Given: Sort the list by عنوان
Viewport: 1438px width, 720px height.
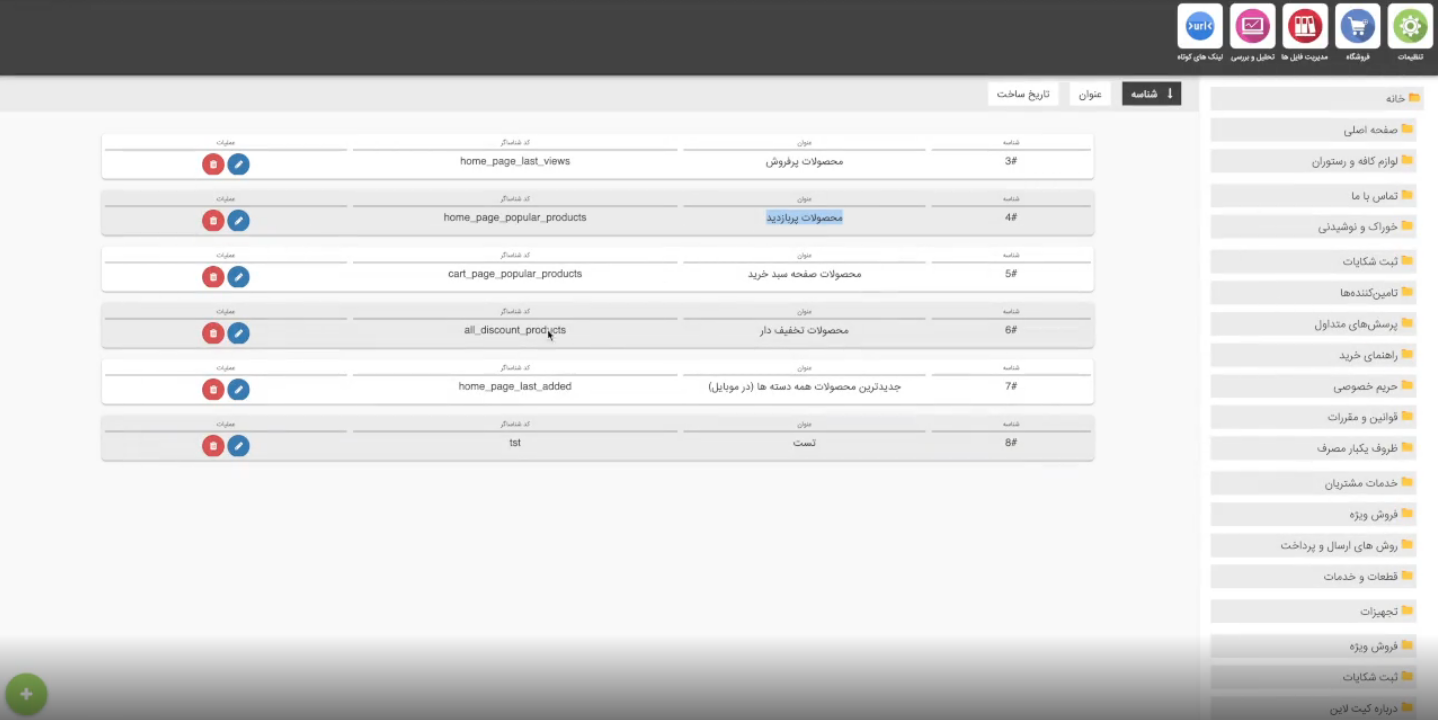Looking at the screenshot, I should pos(1089,93).
